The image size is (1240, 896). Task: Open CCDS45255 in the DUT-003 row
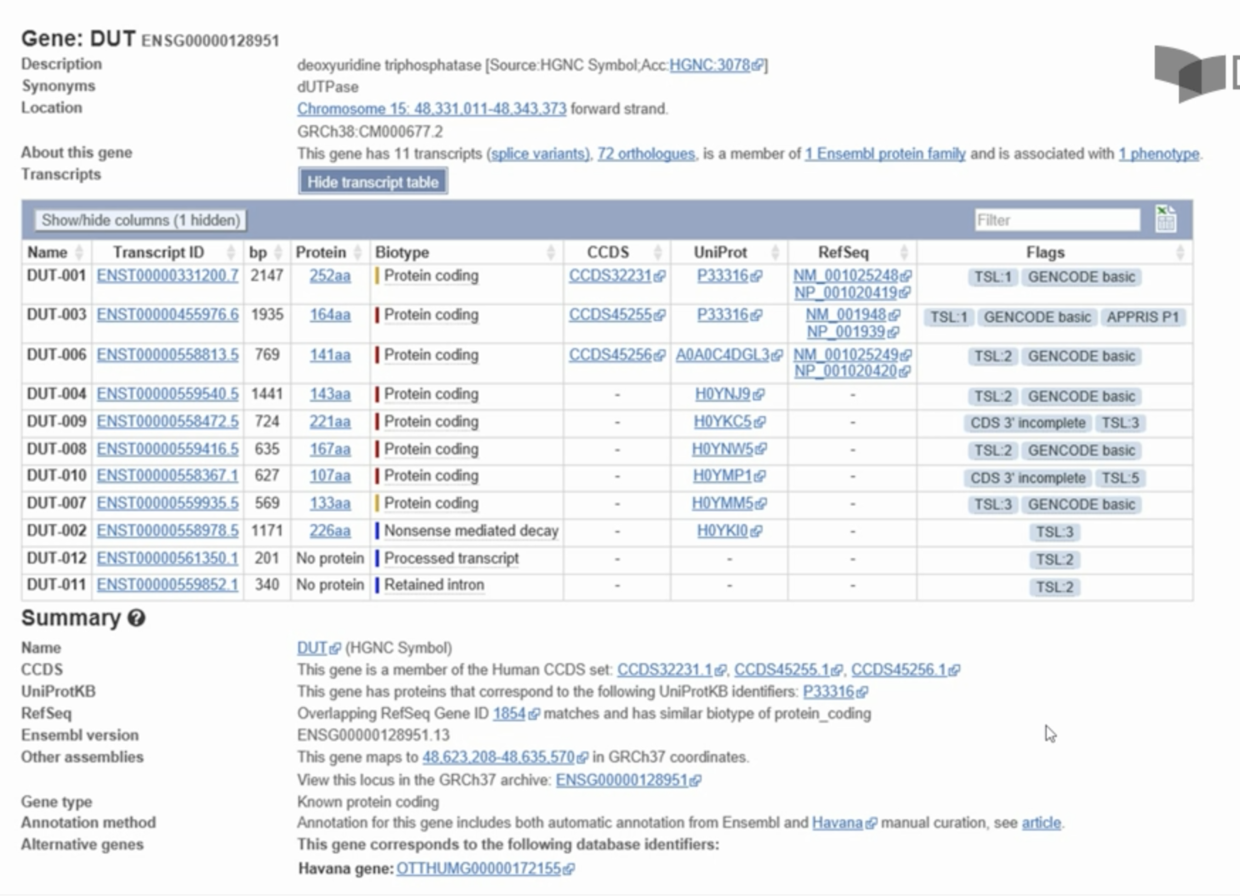[610, 315]
